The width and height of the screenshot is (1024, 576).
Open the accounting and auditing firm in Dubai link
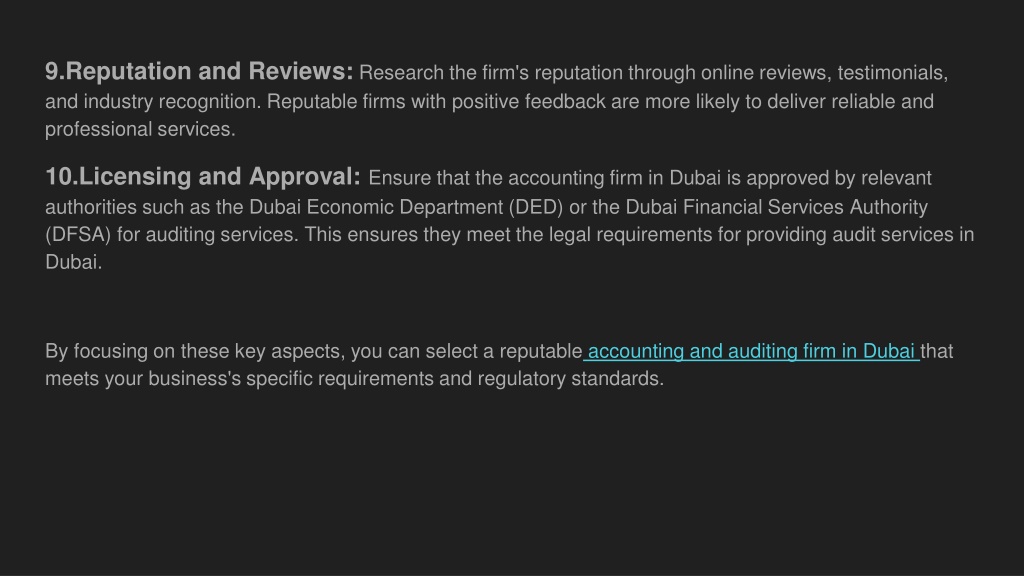[751, 351]
